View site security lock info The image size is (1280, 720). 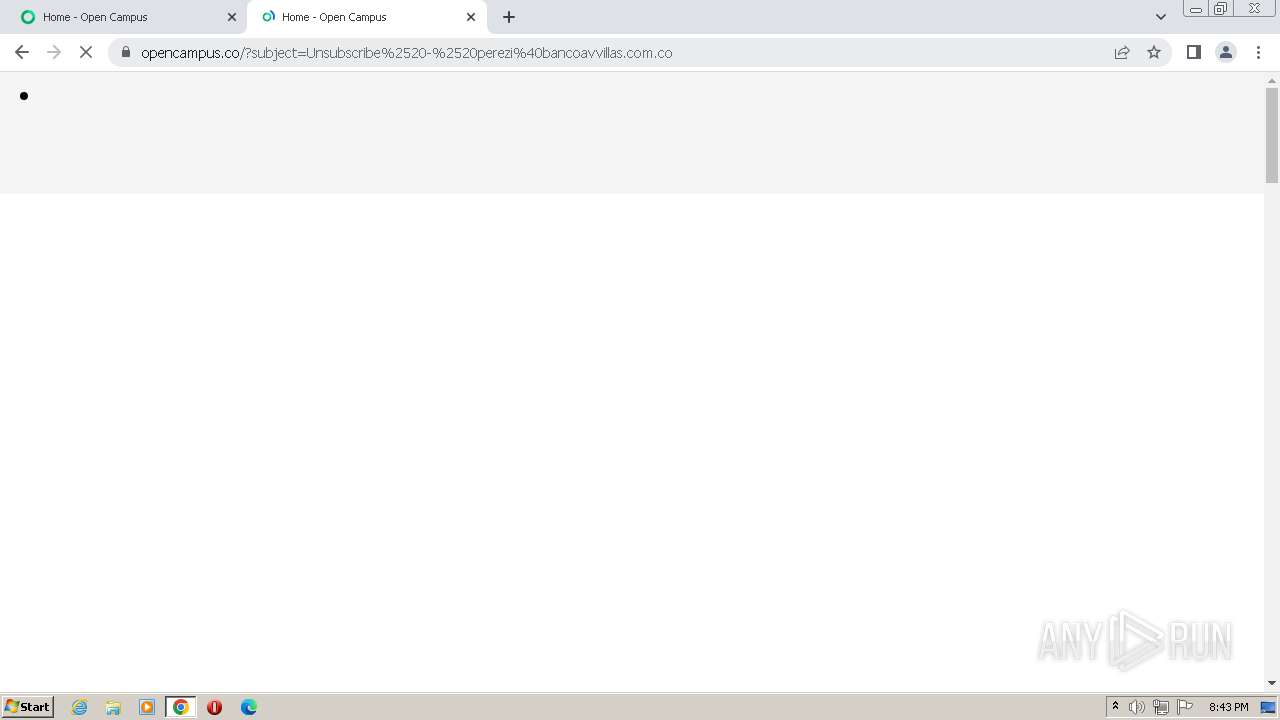point(126,52)
